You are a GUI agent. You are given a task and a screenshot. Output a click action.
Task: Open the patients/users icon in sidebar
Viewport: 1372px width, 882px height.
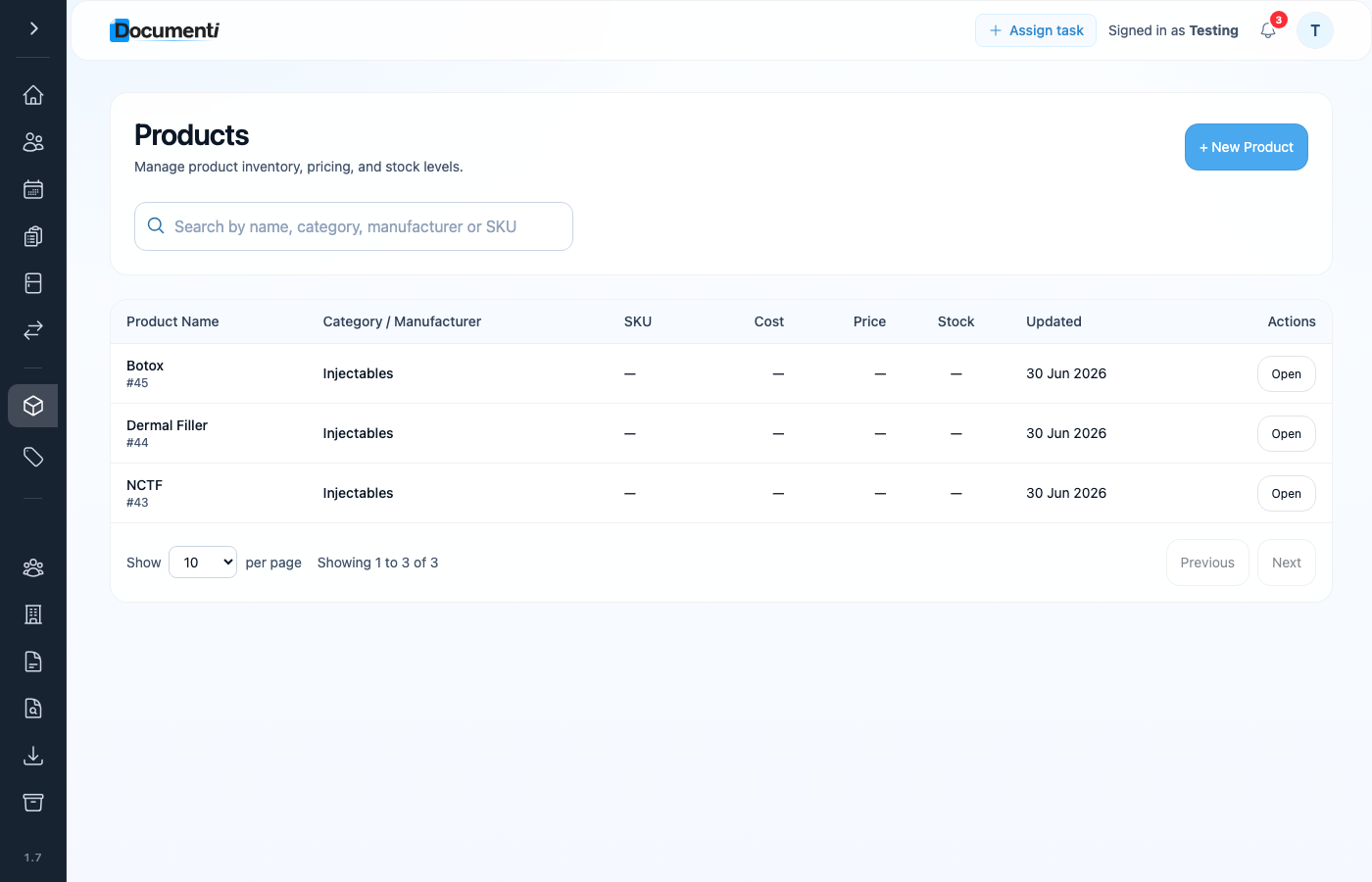(33, 142)
